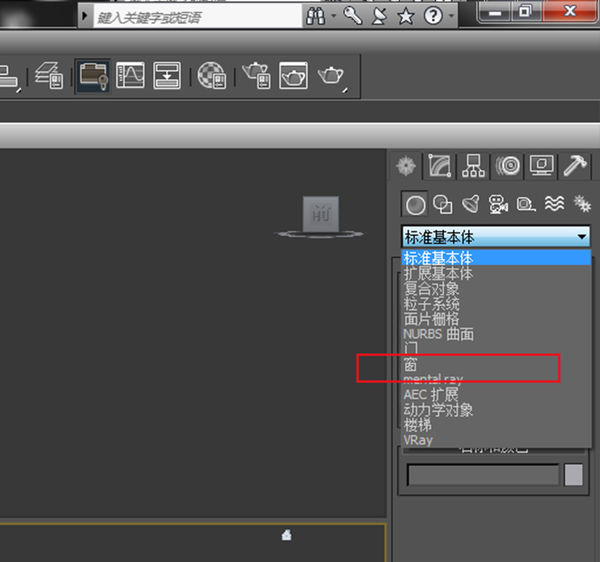Click the object name input field

coord(483,475)
